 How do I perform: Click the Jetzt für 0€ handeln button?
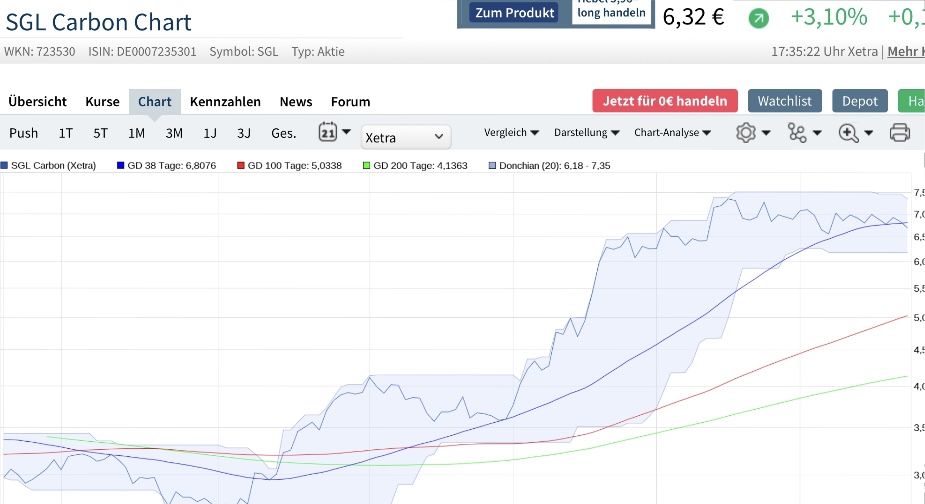pyautogui.click(x=665, y=101)
